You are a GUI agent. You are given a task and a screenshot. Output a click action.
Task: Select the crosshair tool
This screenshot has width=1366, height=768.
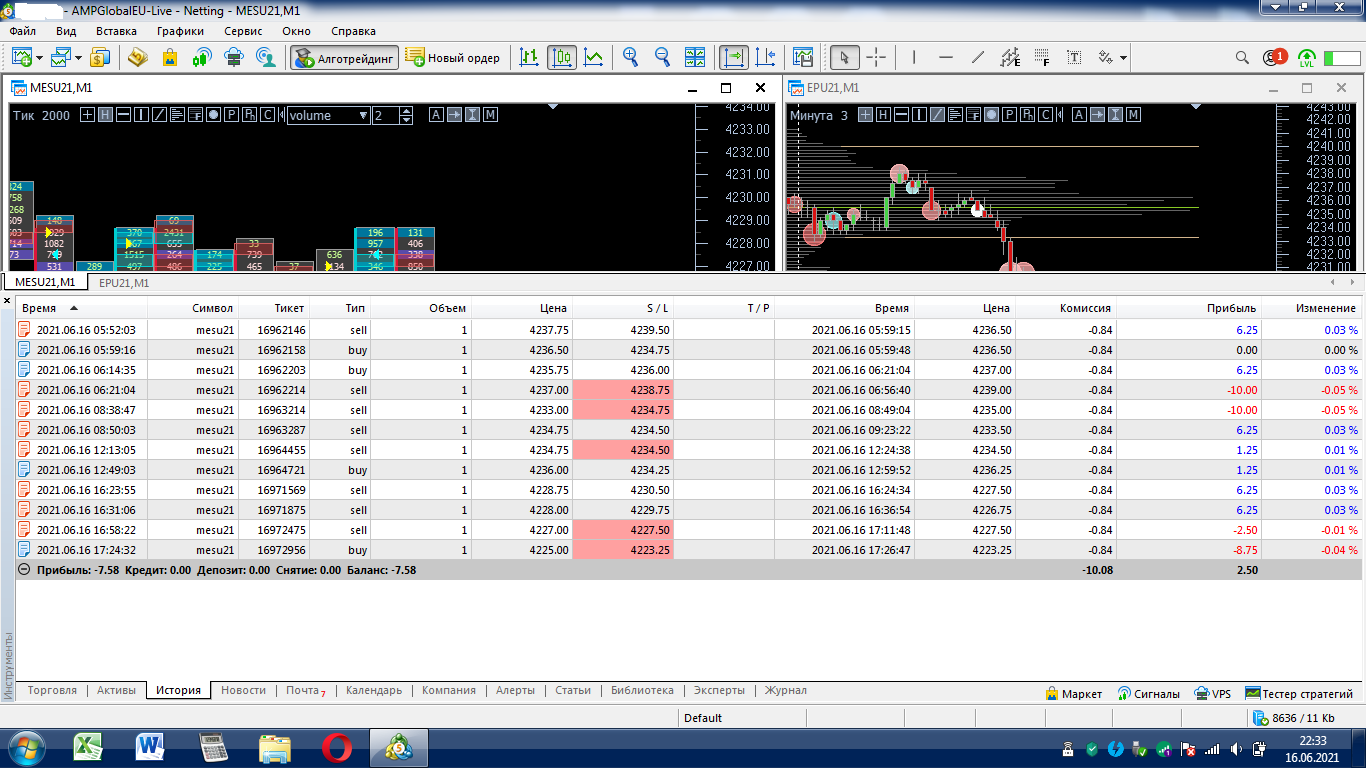click(876, 57)
